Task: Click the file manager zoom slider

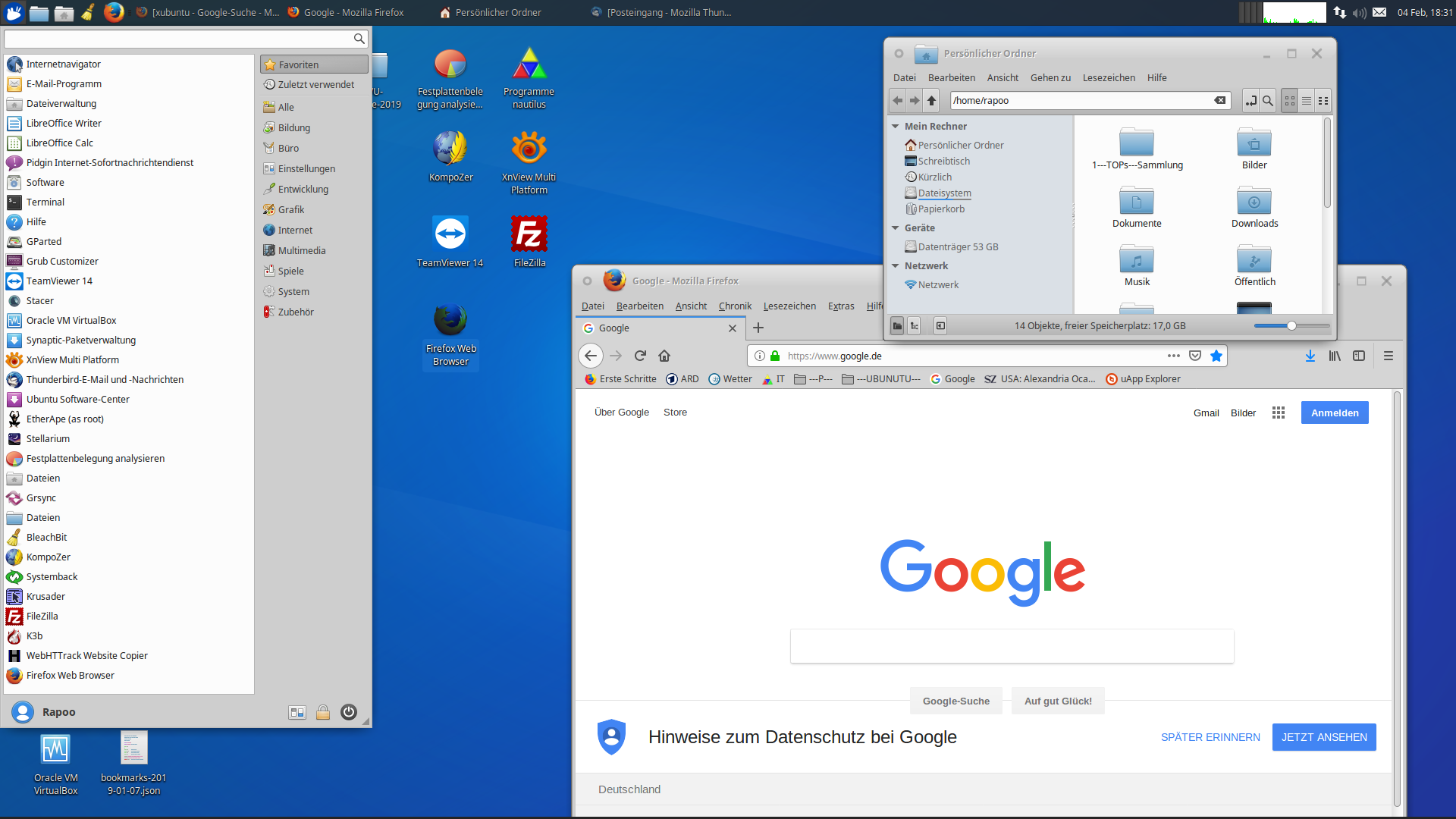Action: point(1291,326)
